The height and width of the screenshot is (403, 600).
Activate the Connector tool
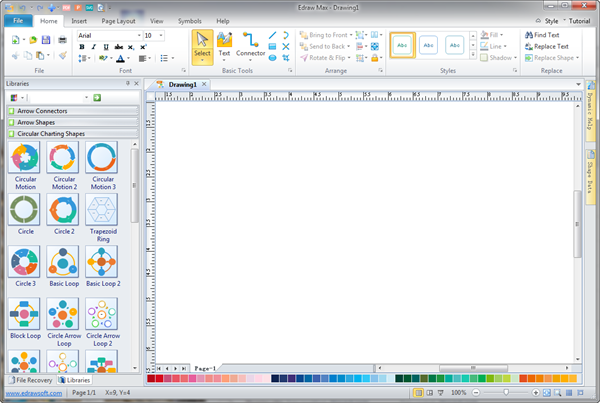251,46
